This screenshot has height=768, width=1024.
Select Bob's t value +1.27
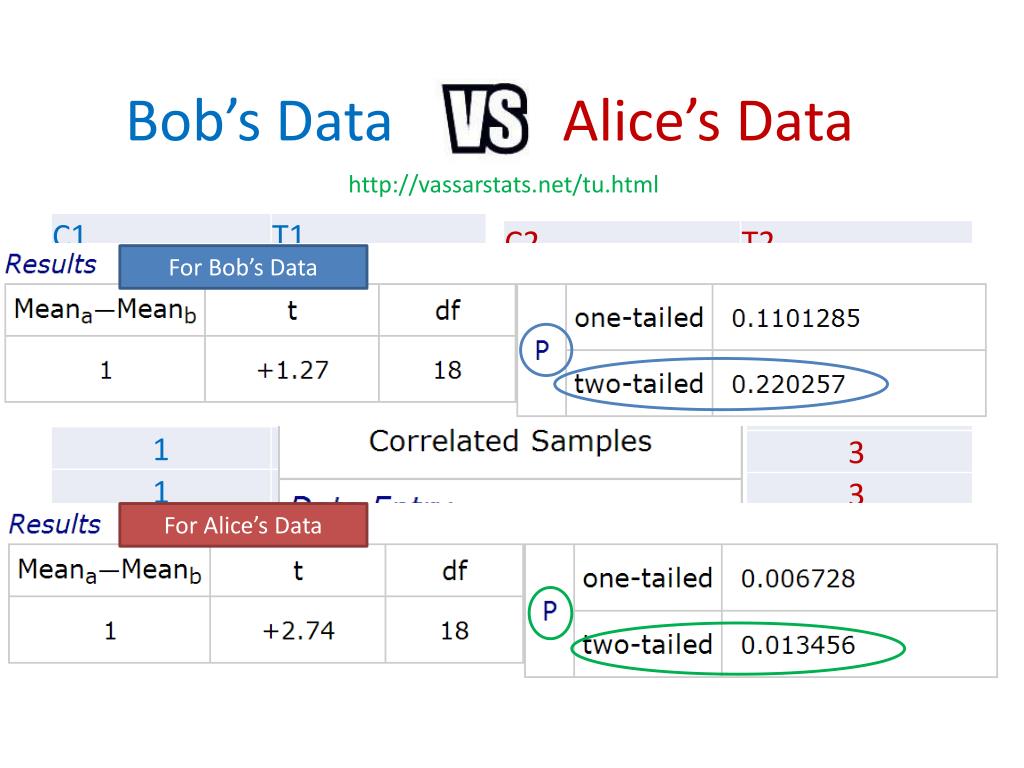click(292, 370)
